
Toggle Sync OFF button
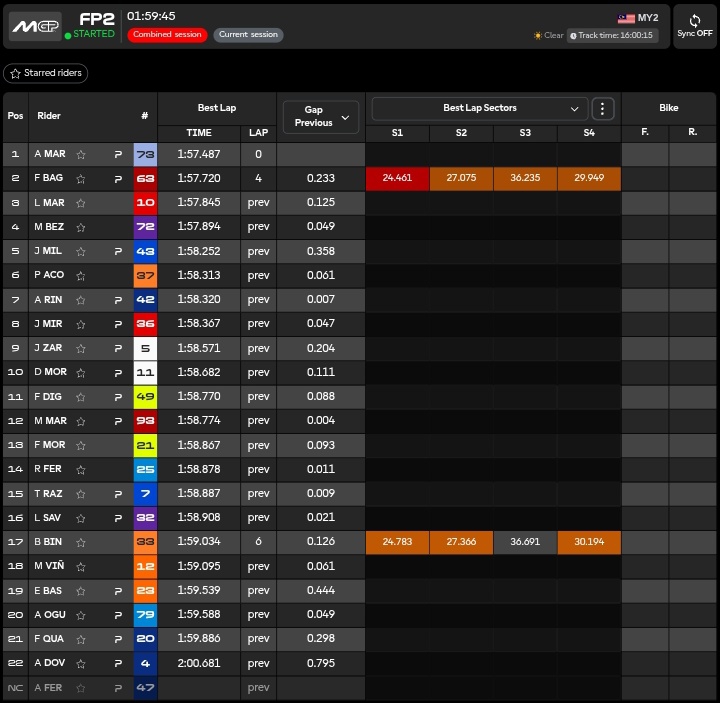(x=695, y=25)
